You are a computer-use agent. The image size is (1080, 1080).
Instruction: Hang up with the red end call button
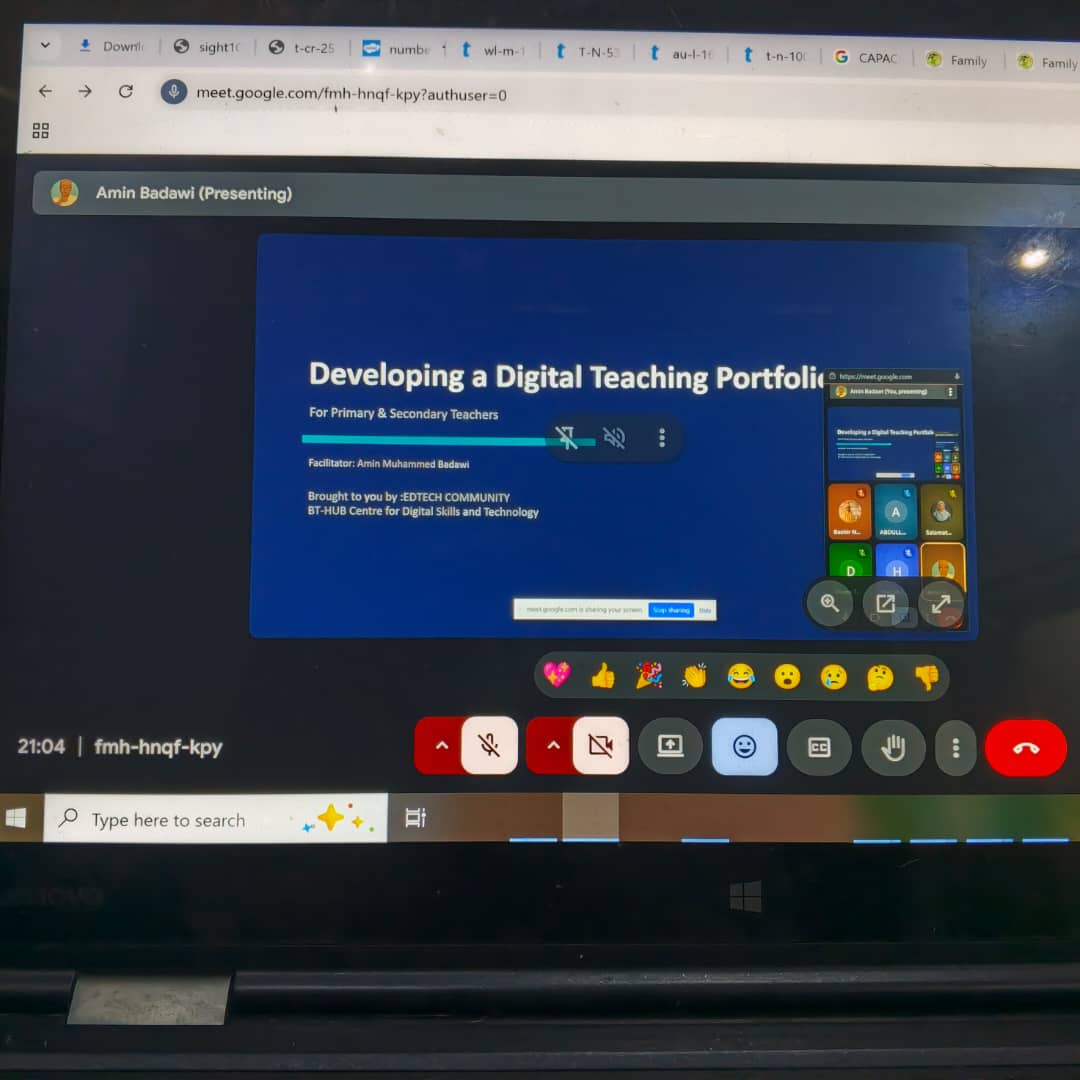tap(1024, 746)
